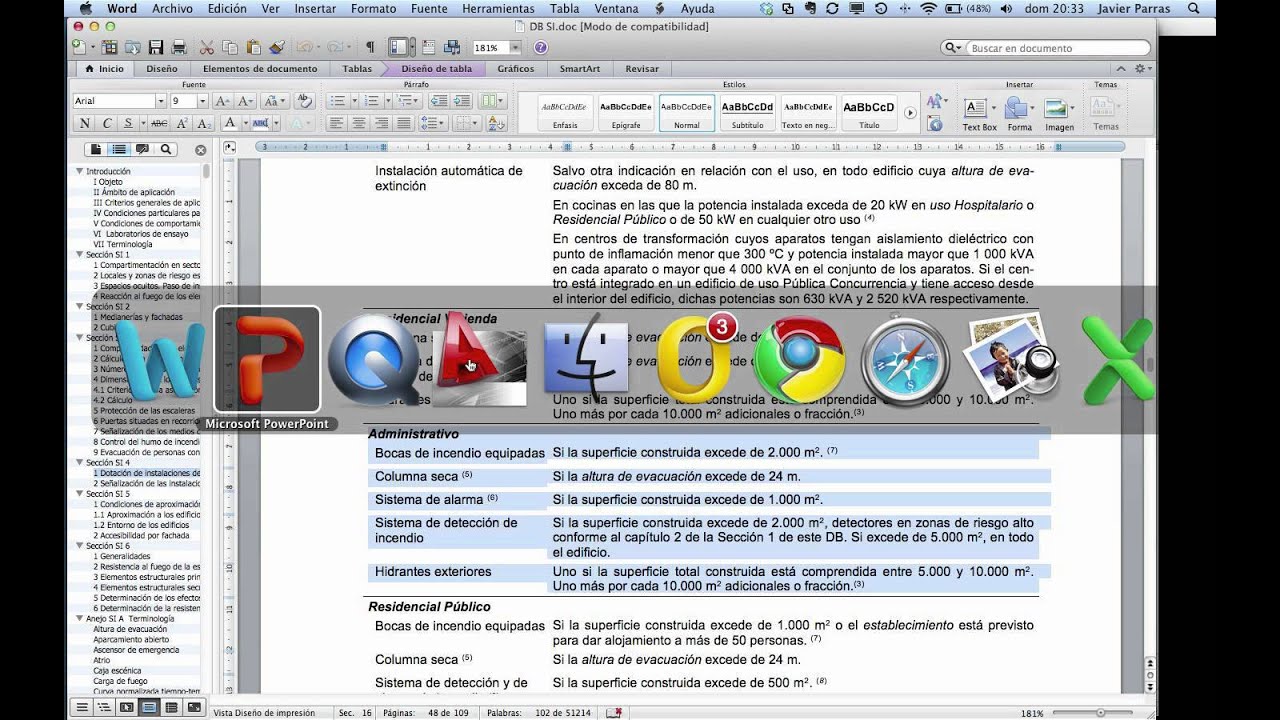The height and width of the screenshot is (720, 1280).
Task: Cut selection with the scissors icon
Action: pyautogui.click(x=207, y=47)
